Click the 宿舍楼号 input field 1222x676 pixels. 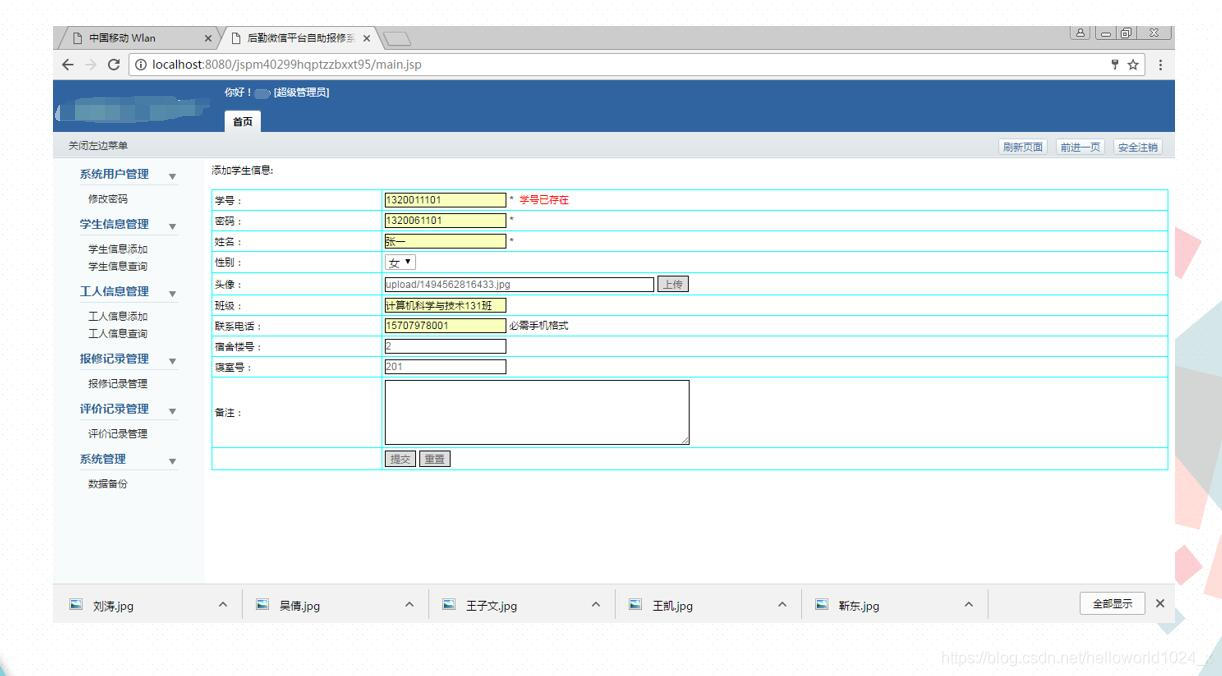445,346
